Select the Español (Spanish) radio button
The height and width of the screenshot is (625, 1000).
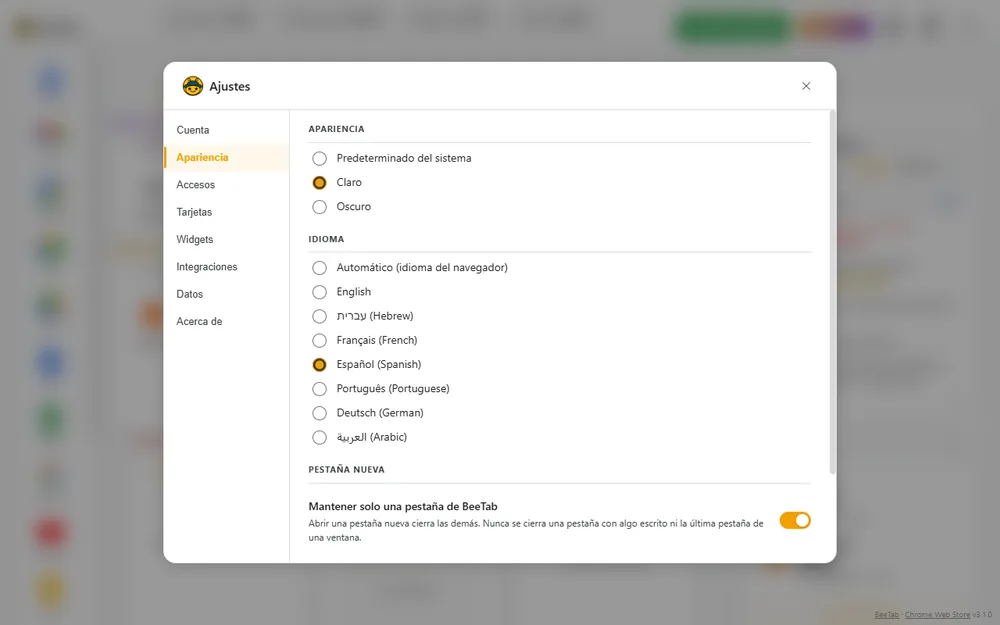pos(320,365)
